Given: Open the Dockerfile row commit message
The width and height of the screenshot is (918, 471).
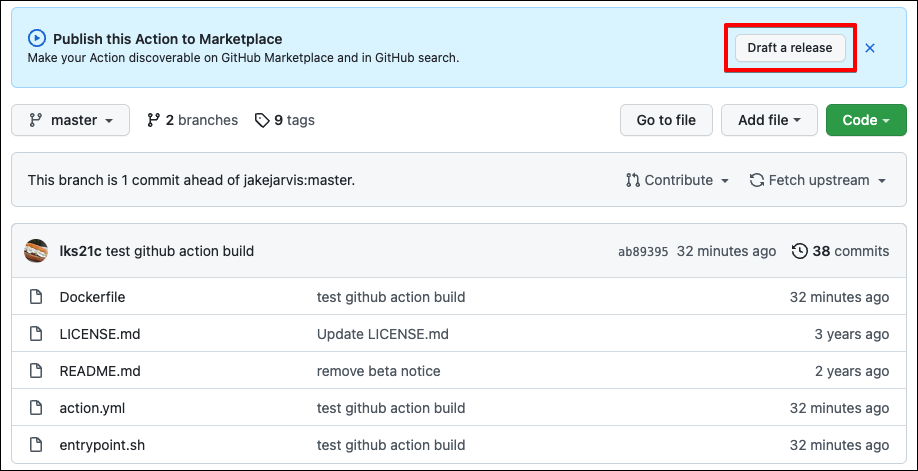Looking at the screenshot, I should coord(391,297).
